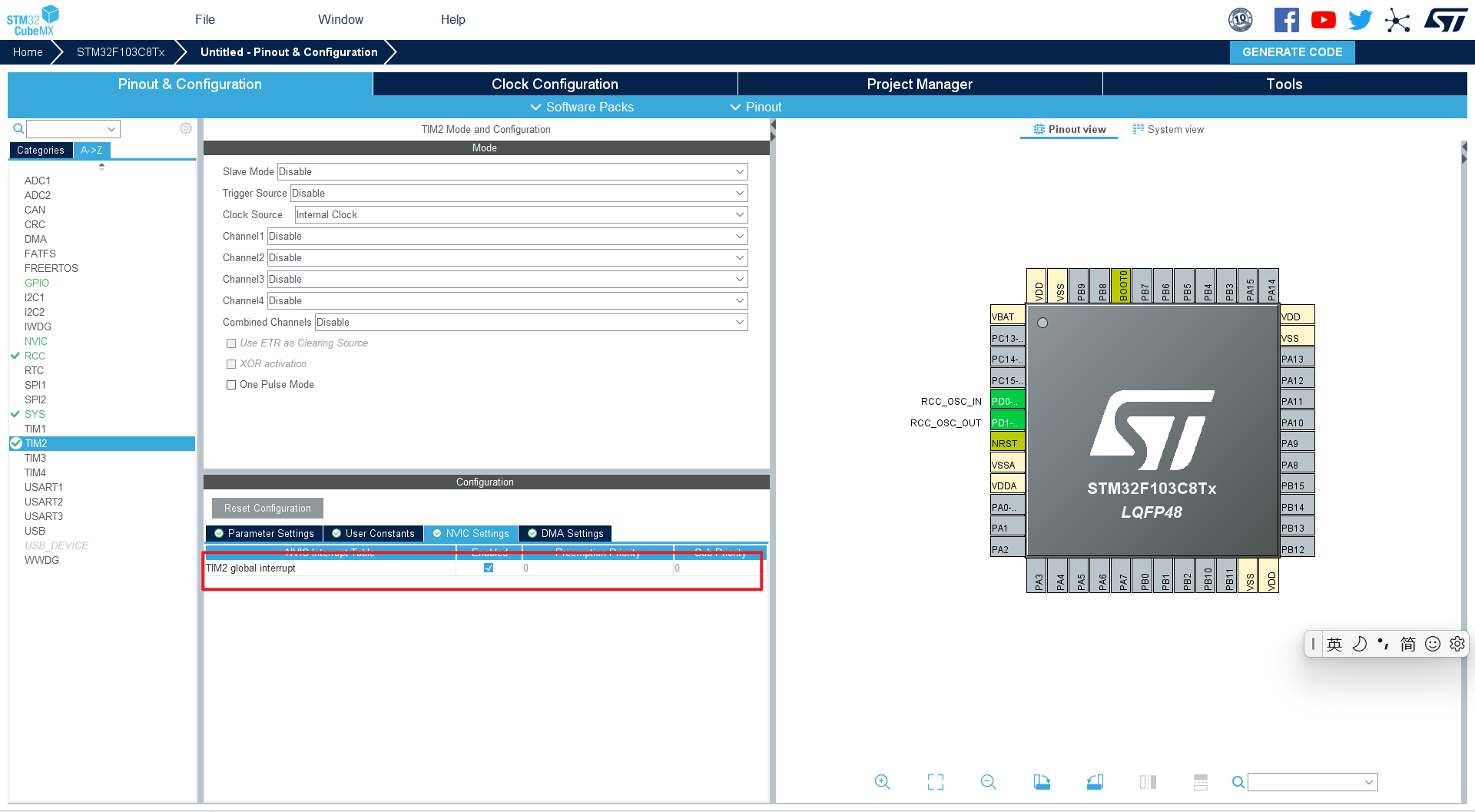The width and height of the screenshot is (1475, 812).
Task: Fit chip pinout to view
Action: click(x=936, y=782)
